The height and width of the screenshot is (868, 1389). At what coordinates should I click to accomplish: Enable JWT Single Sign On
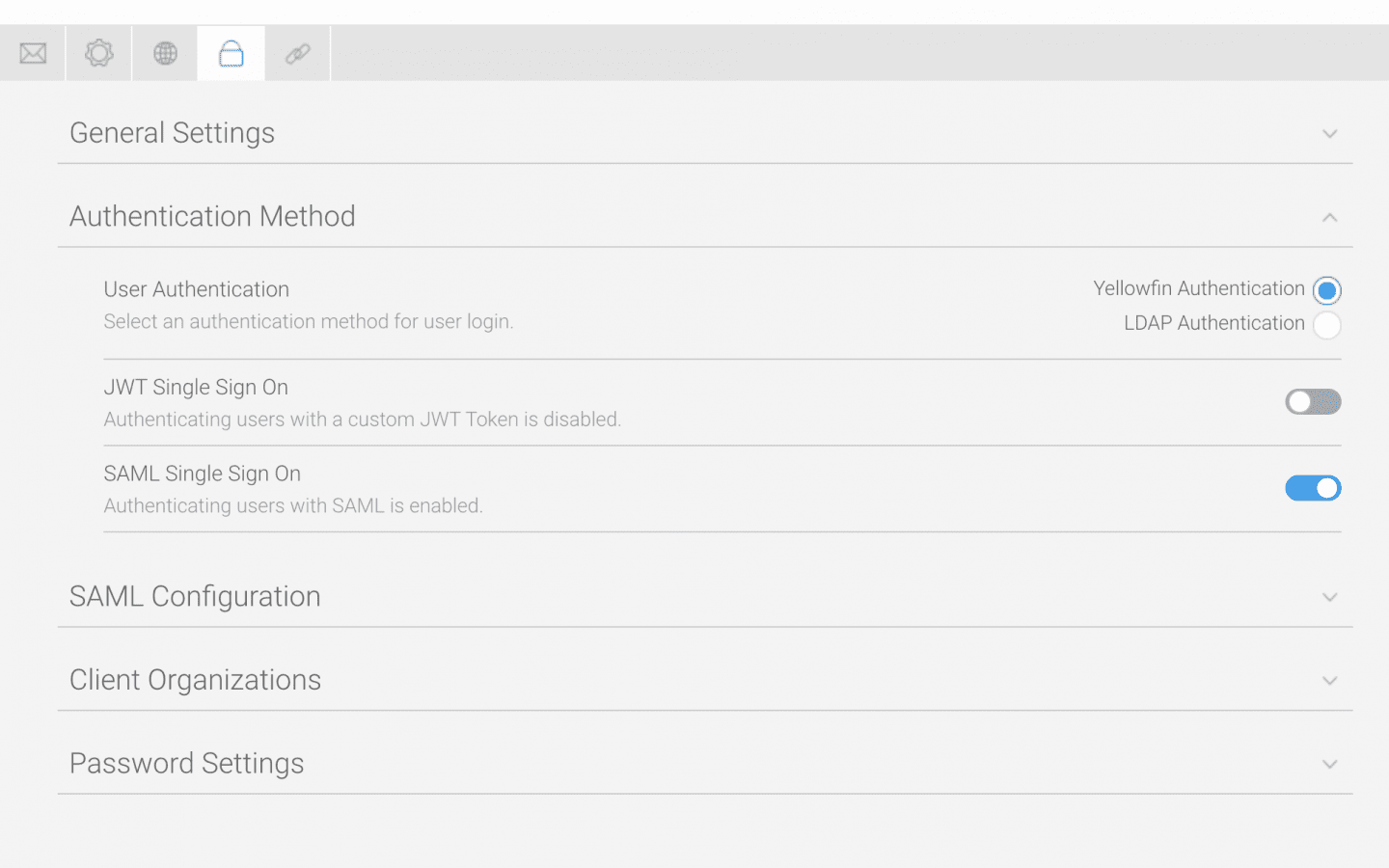tap(1313, 401)
